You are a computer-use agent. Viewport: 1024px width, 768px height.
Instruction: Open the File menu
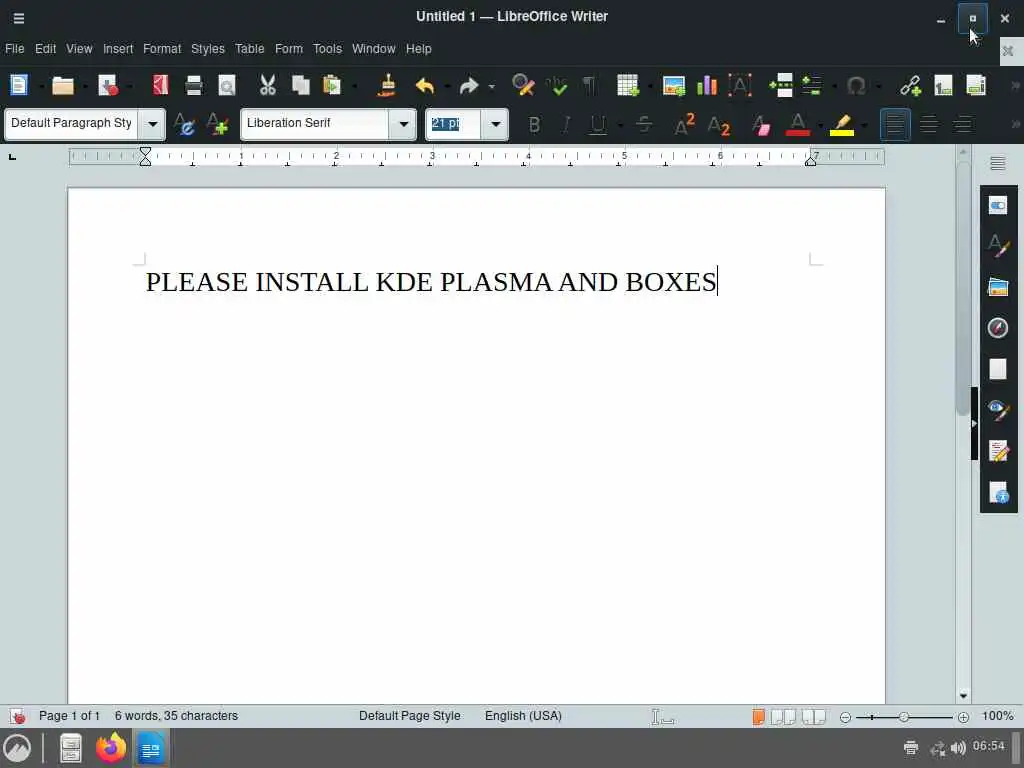point(14,49)
